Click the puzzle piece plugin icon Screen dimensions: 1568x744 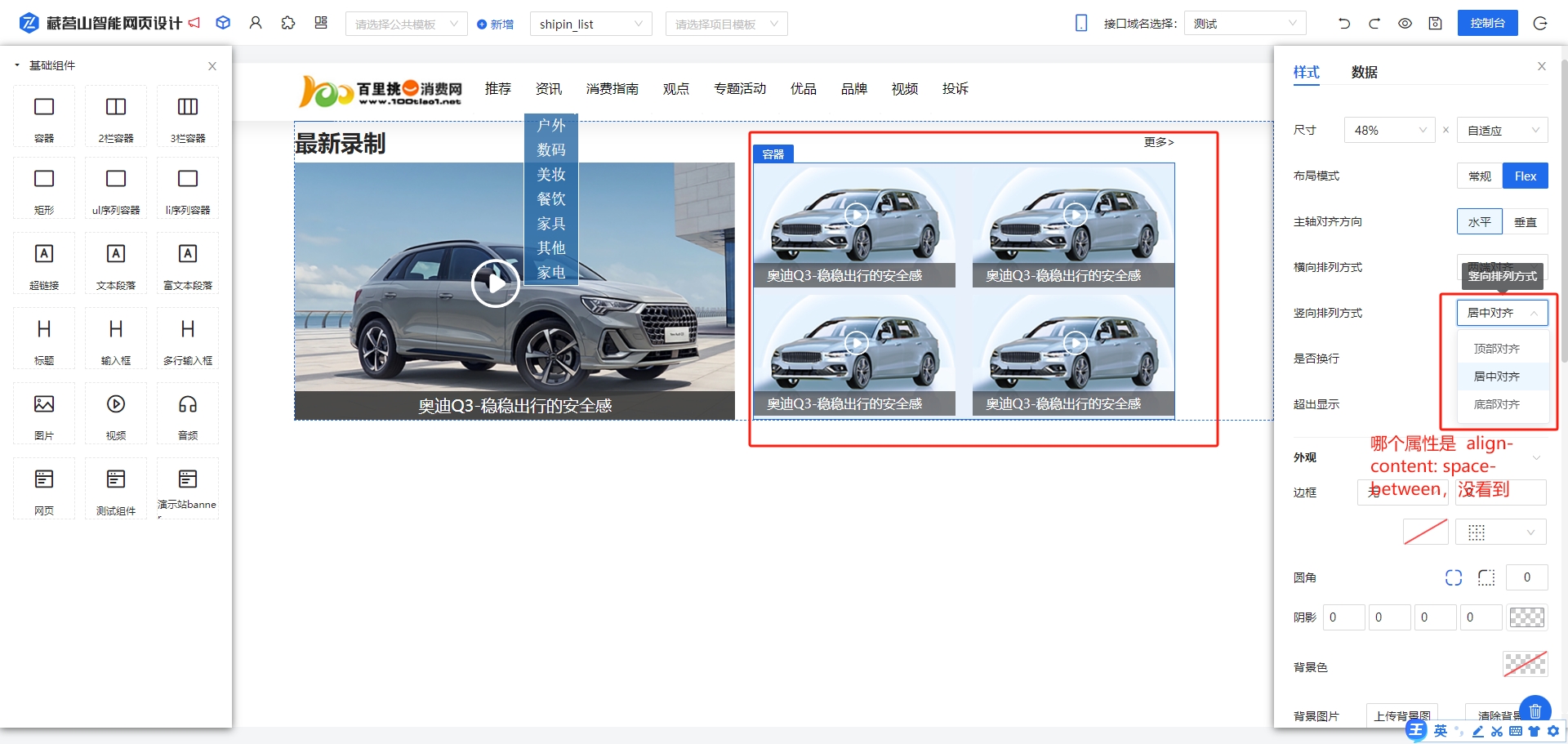(288, 23)
